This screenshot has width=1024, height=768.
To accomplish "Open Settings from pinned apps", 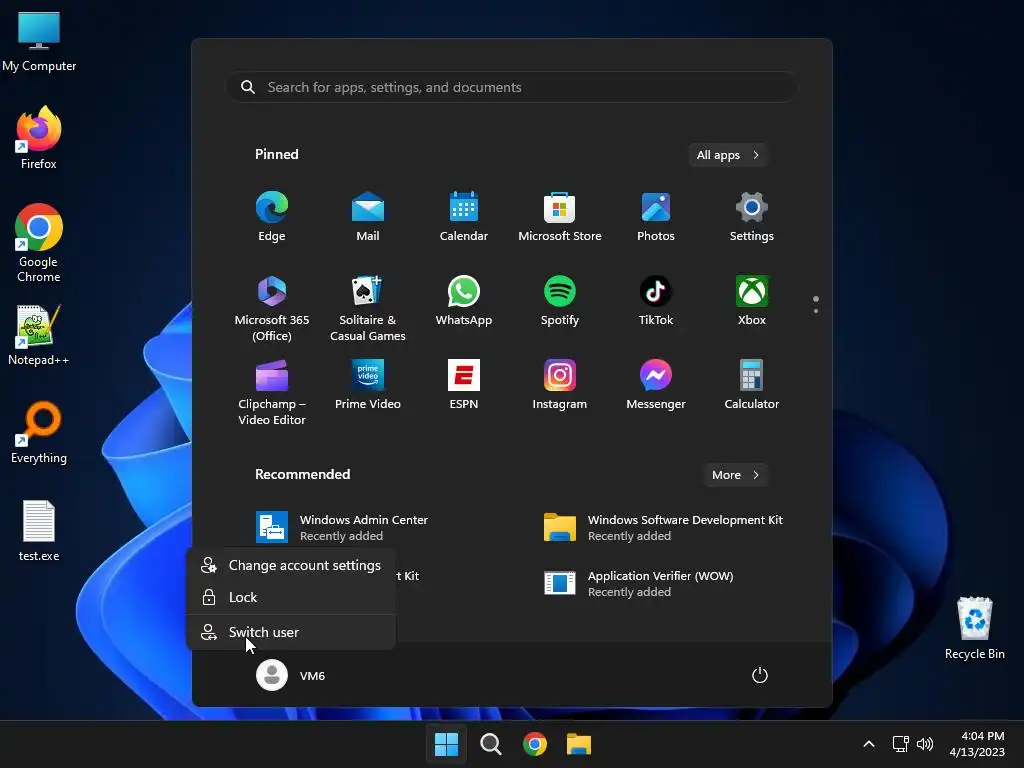I will [752, 217].
